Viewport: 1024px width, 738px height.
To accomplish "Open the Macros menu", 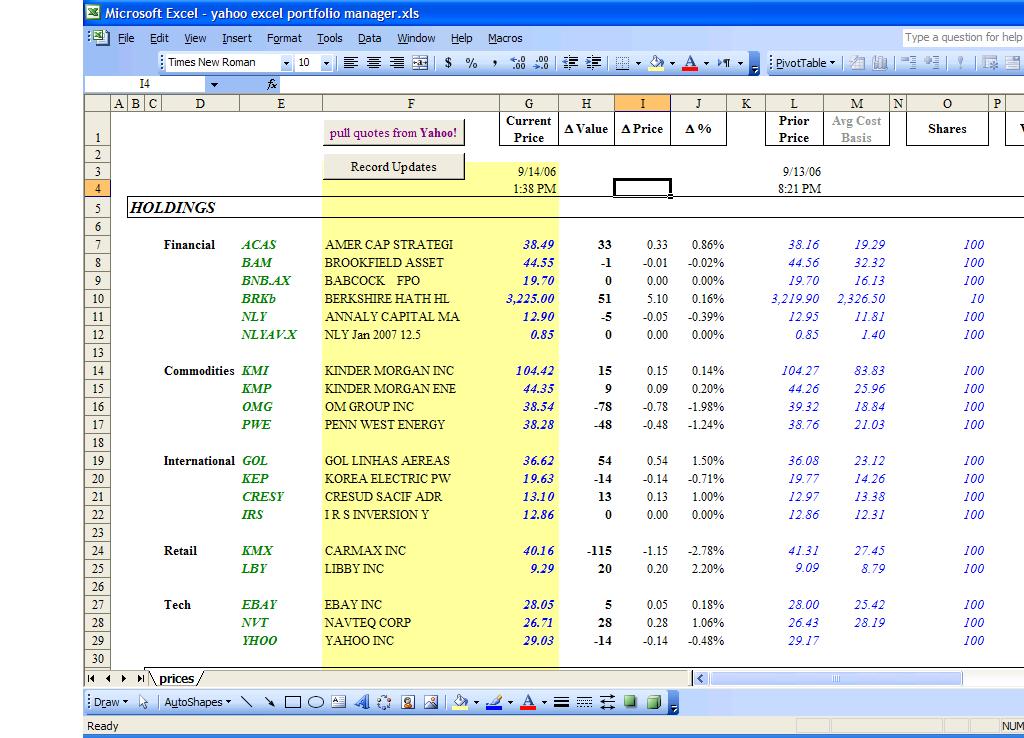I will tap(505, 38).
